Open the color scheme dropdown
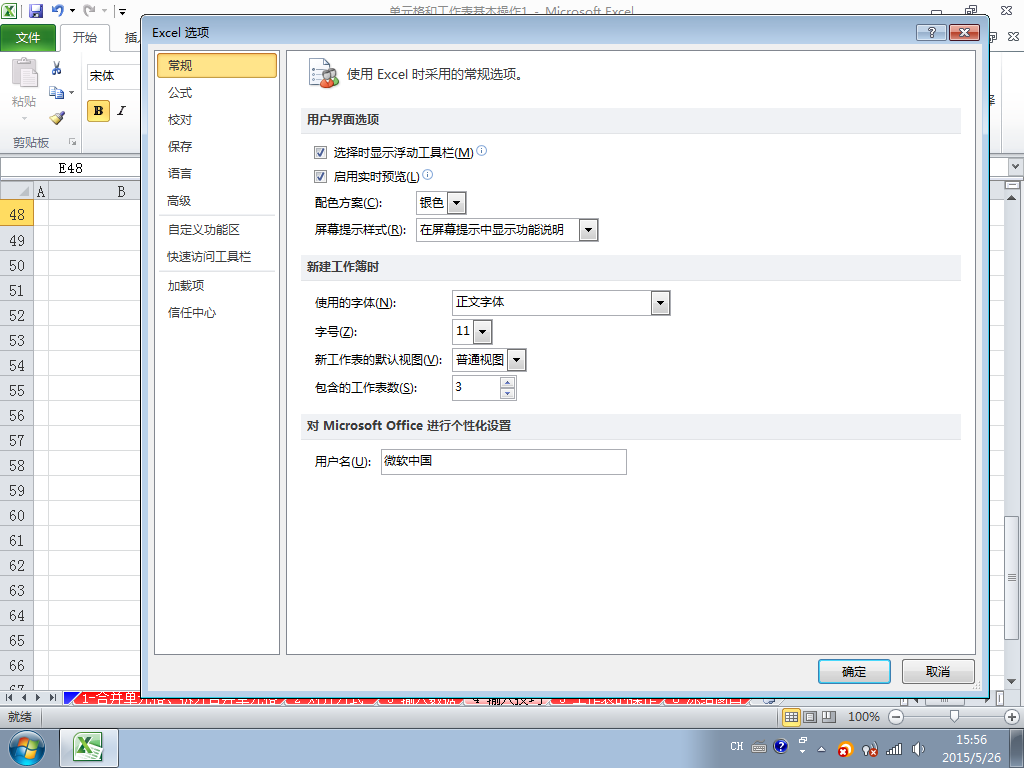1024x768 pixels. pos(456,202)
